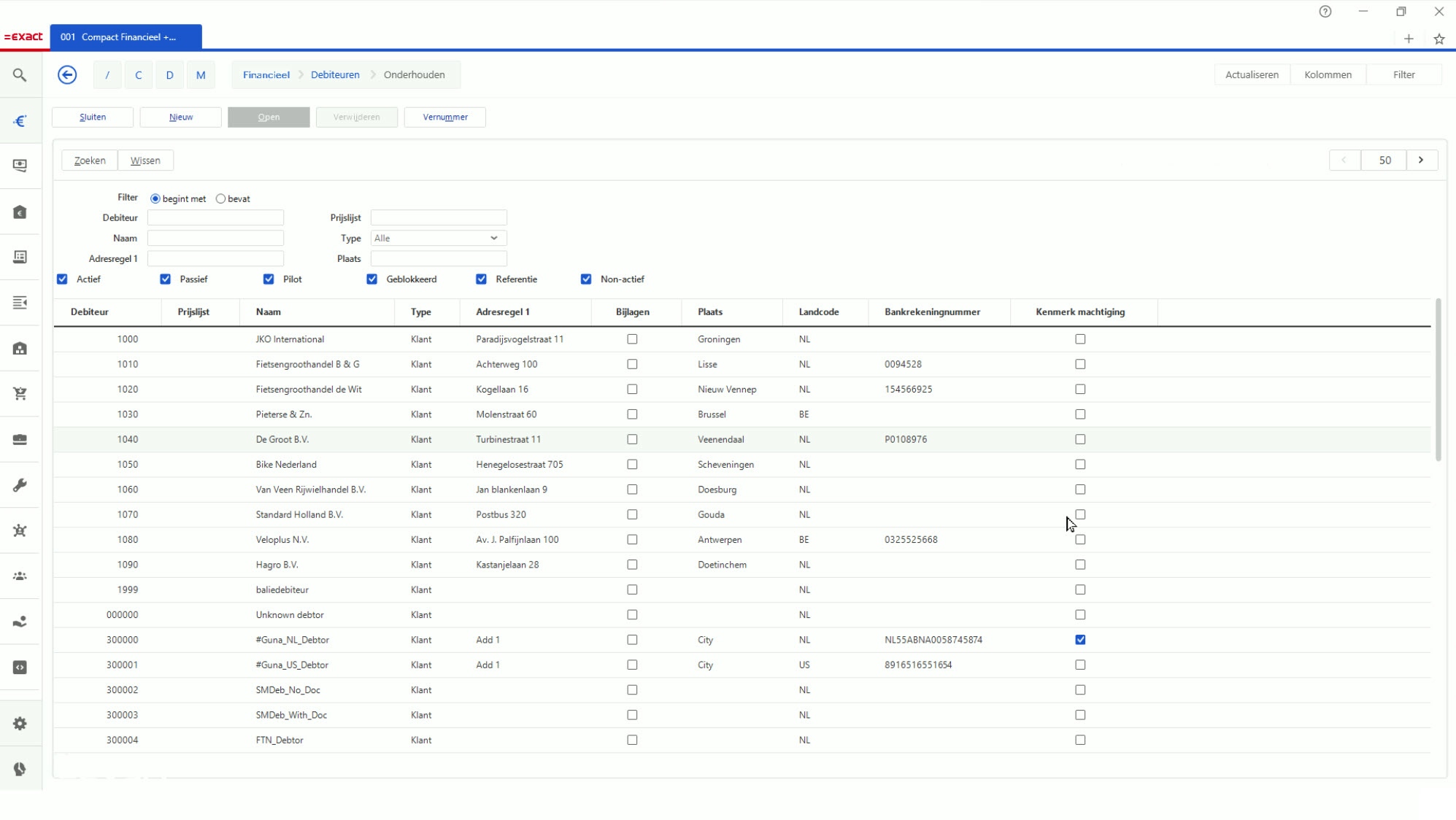Image resolution: width=1456 pixels, height=820 pixels.
Task: Open the group of people HR icon
Action: coord(20,576)
